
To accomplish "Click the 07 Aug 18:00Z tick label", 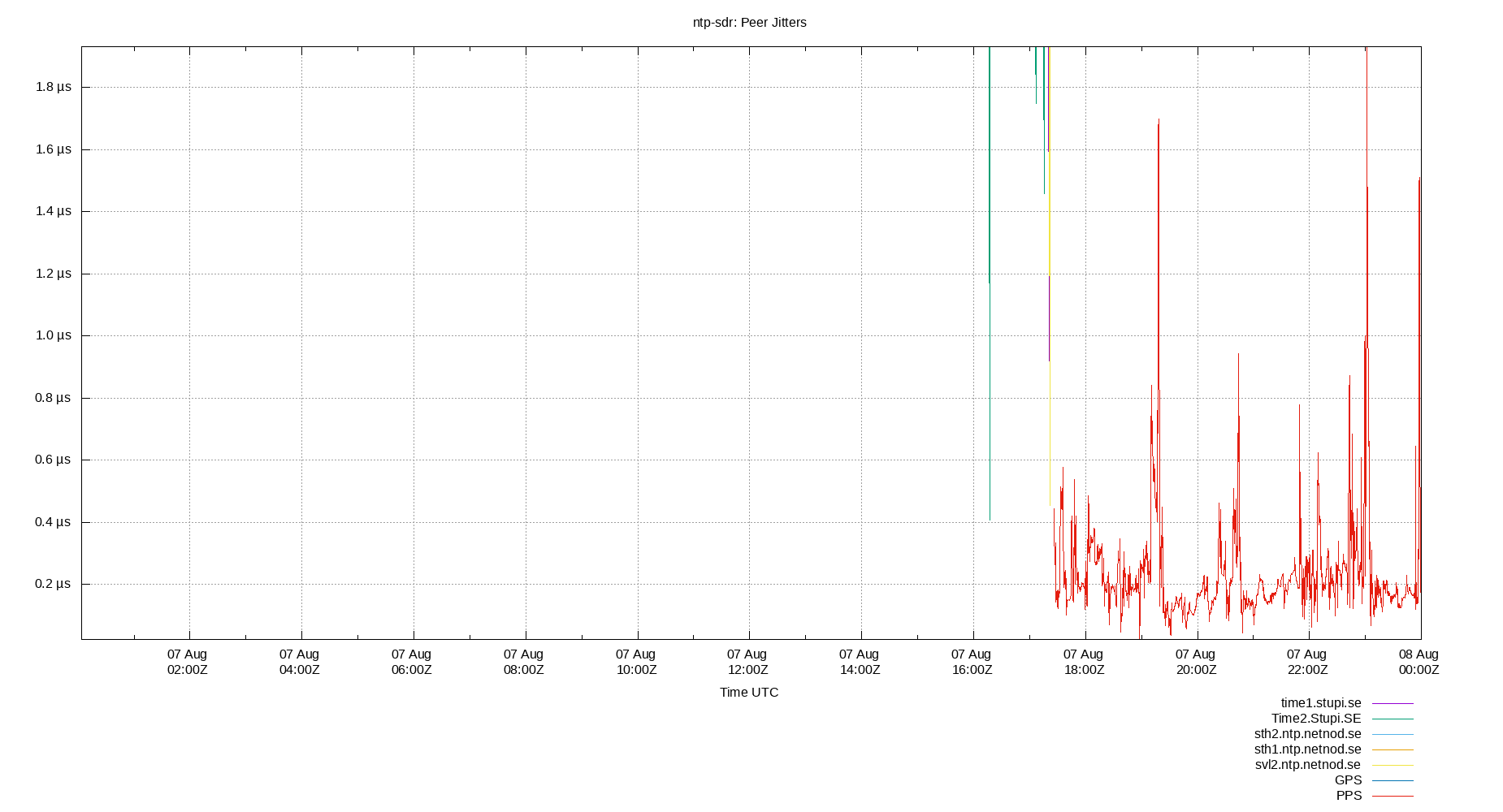I will point(1084,662).
